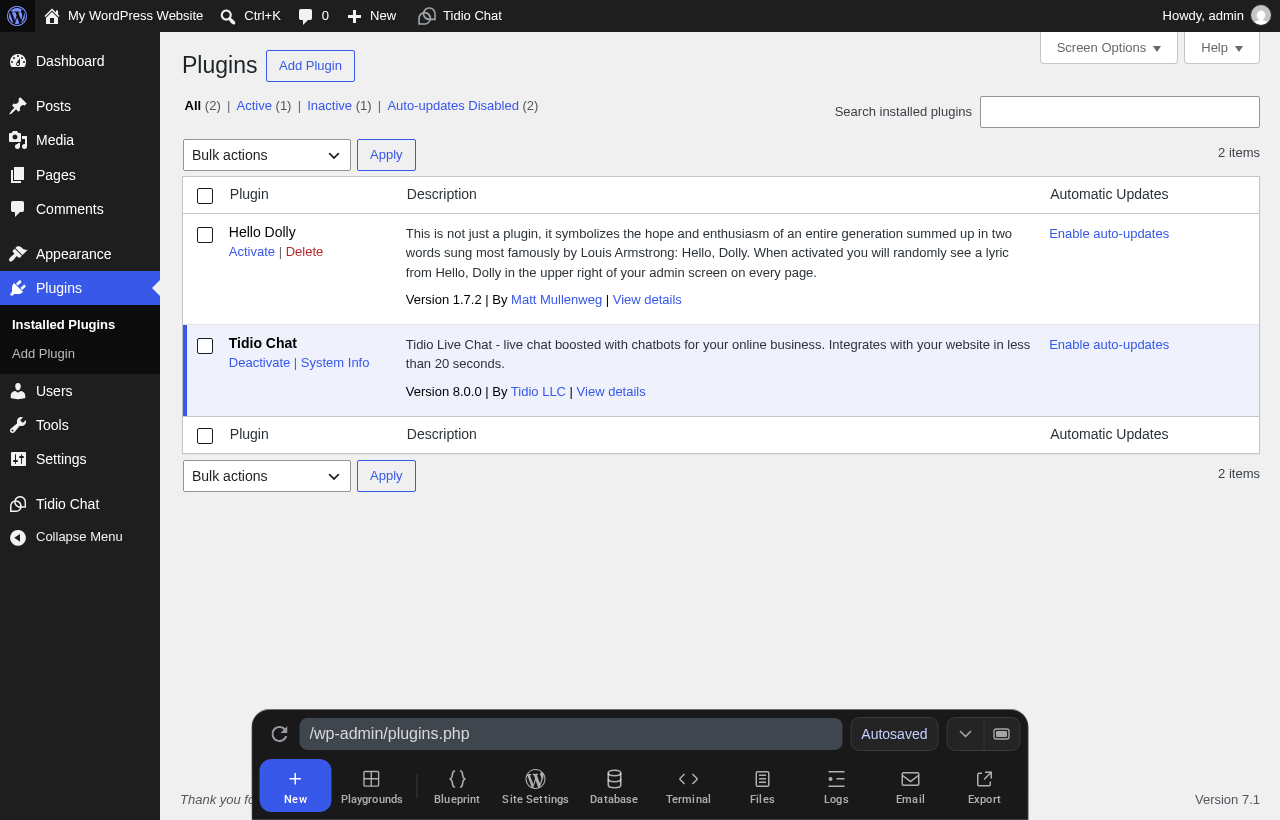
Task: Open the Ctrl+K search command palette
Action: [250, 16]
